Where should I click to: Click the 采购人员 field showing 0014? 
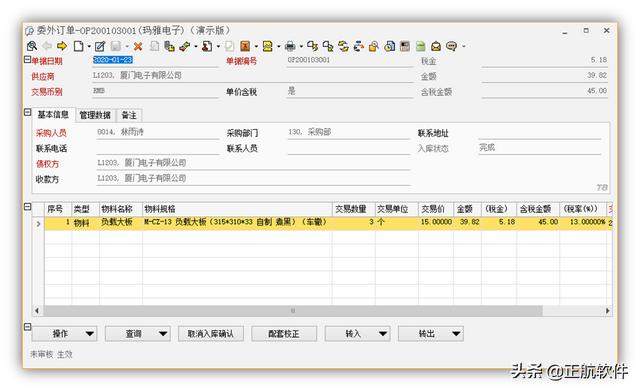158,132
